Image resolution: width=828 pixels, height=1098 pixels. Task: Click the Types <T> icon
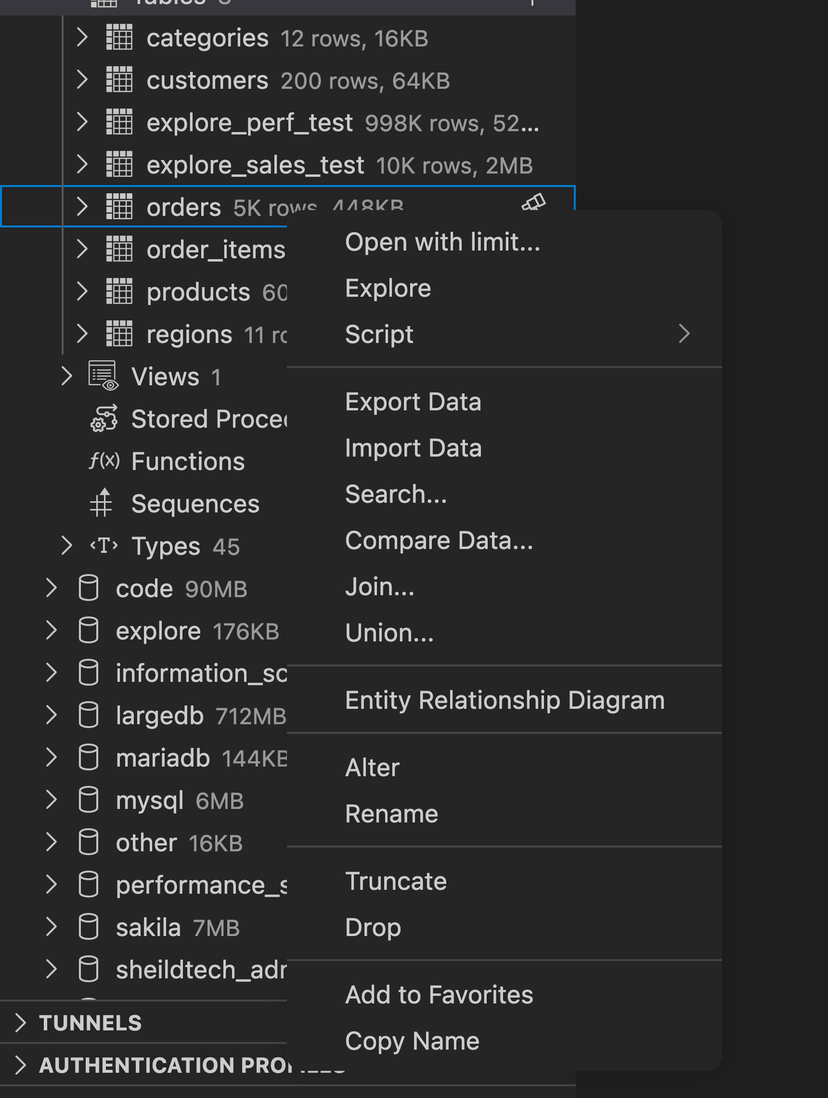tap(104, 546)
